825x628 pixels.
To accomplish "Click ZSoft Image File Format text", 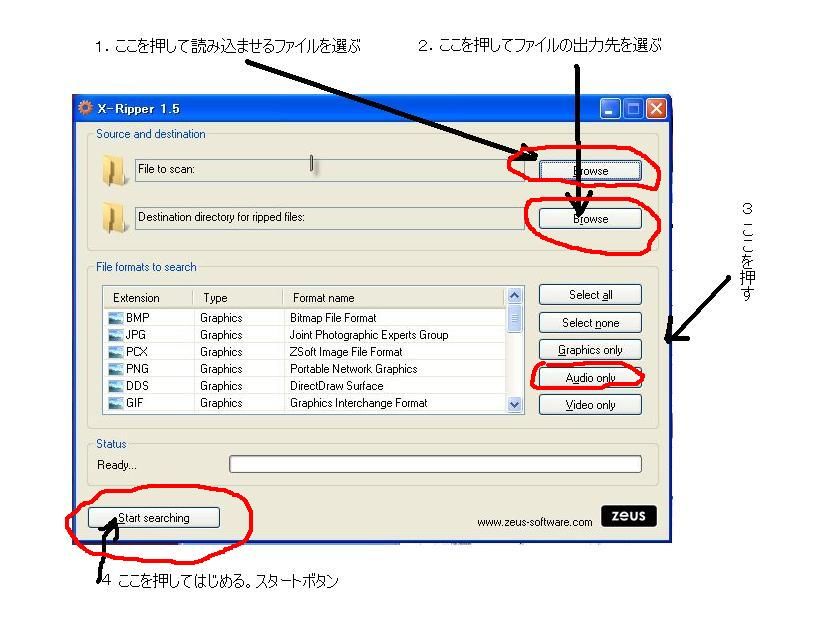I will click(346, 352).
